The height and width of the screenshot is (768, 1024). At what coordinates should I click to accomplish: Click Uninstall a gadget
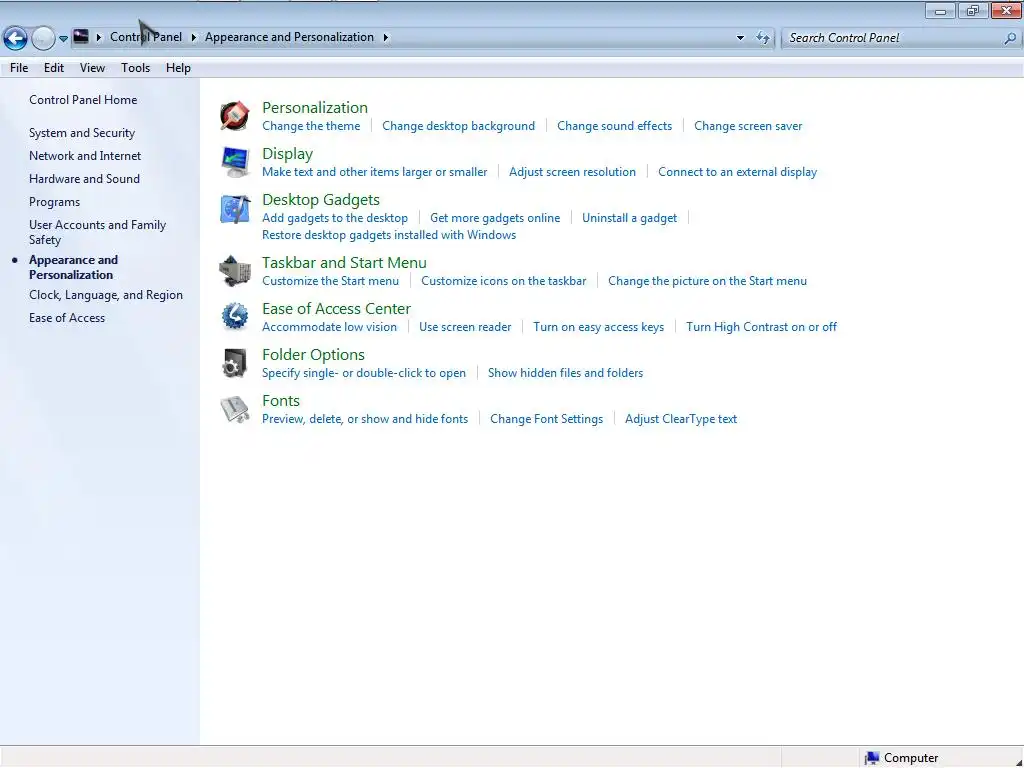click(x=630, y=218)
